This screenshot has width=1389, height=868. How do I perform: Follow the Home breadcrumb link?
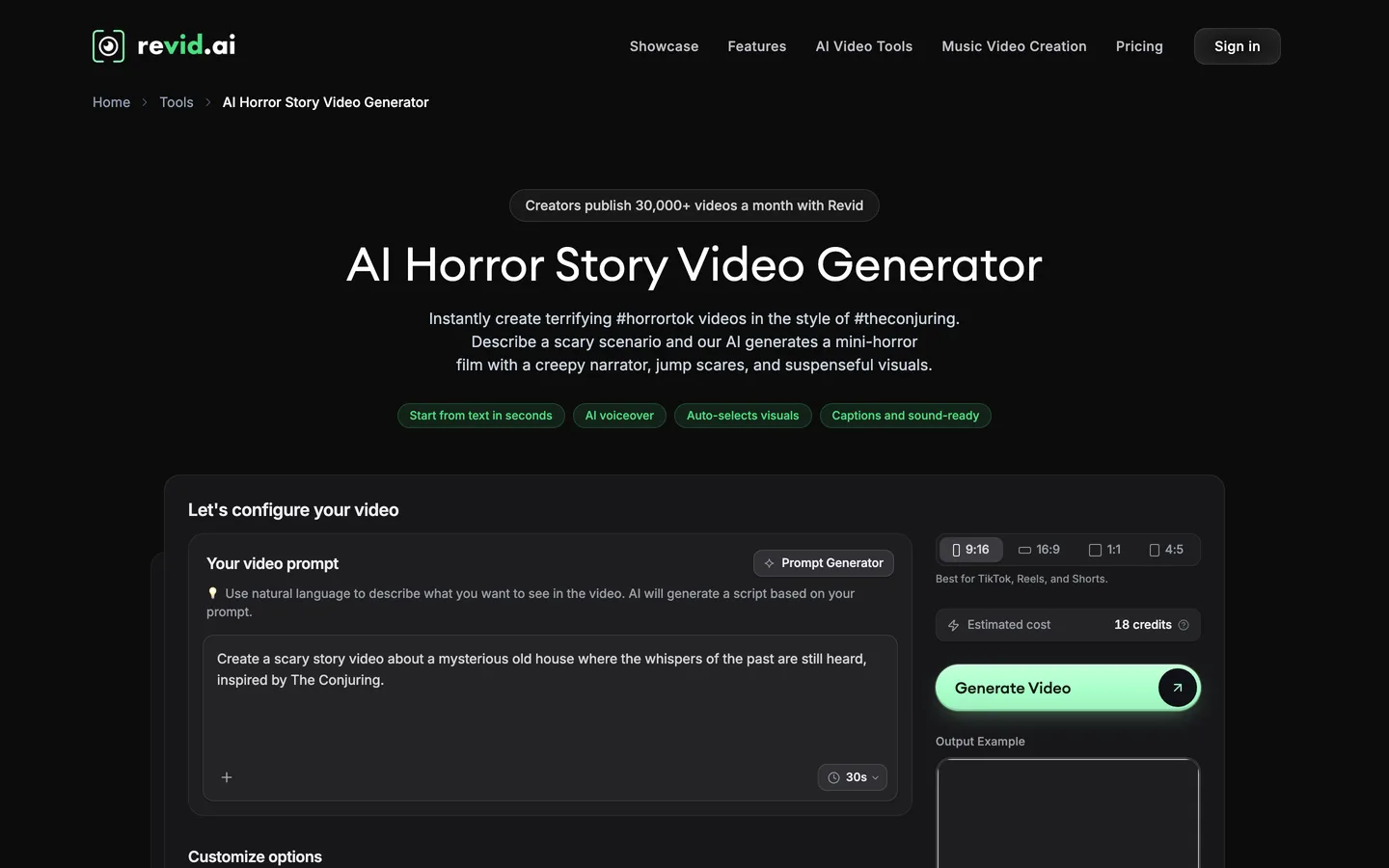pos(111,102)
